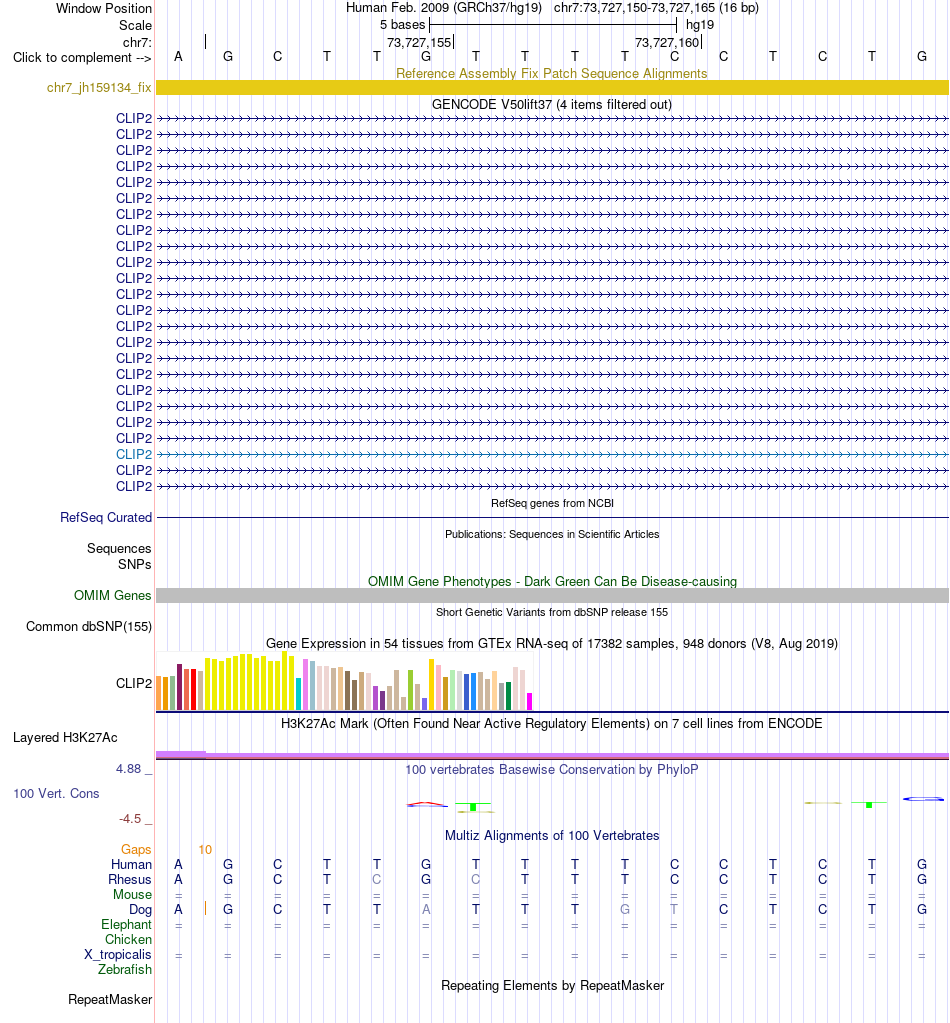950x1023 pixels.
Task: Click the 'A' base in complement sequence row
Action: tap(178, 57)
